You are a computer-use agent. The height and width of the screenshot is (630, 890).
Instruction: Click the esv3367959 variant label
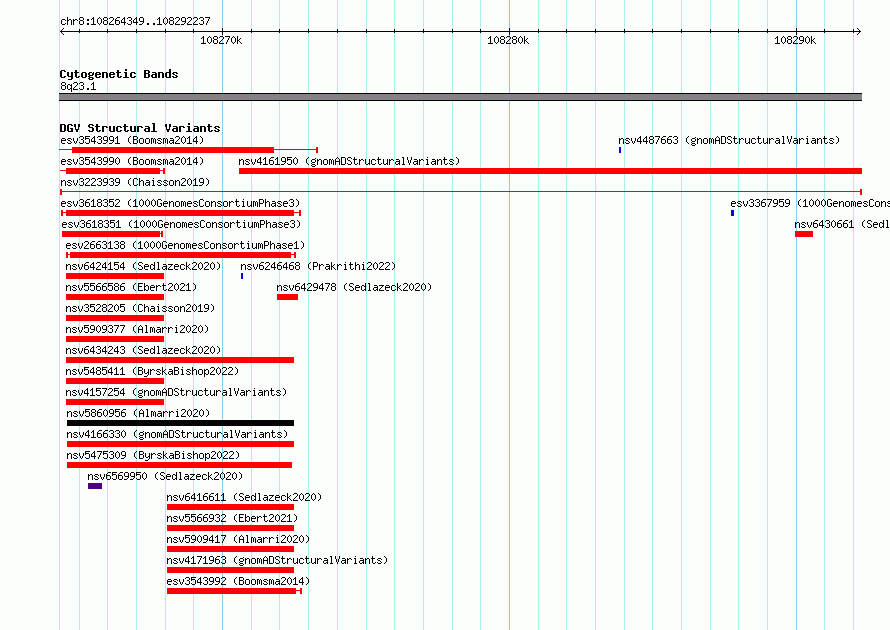coord(810,203)
